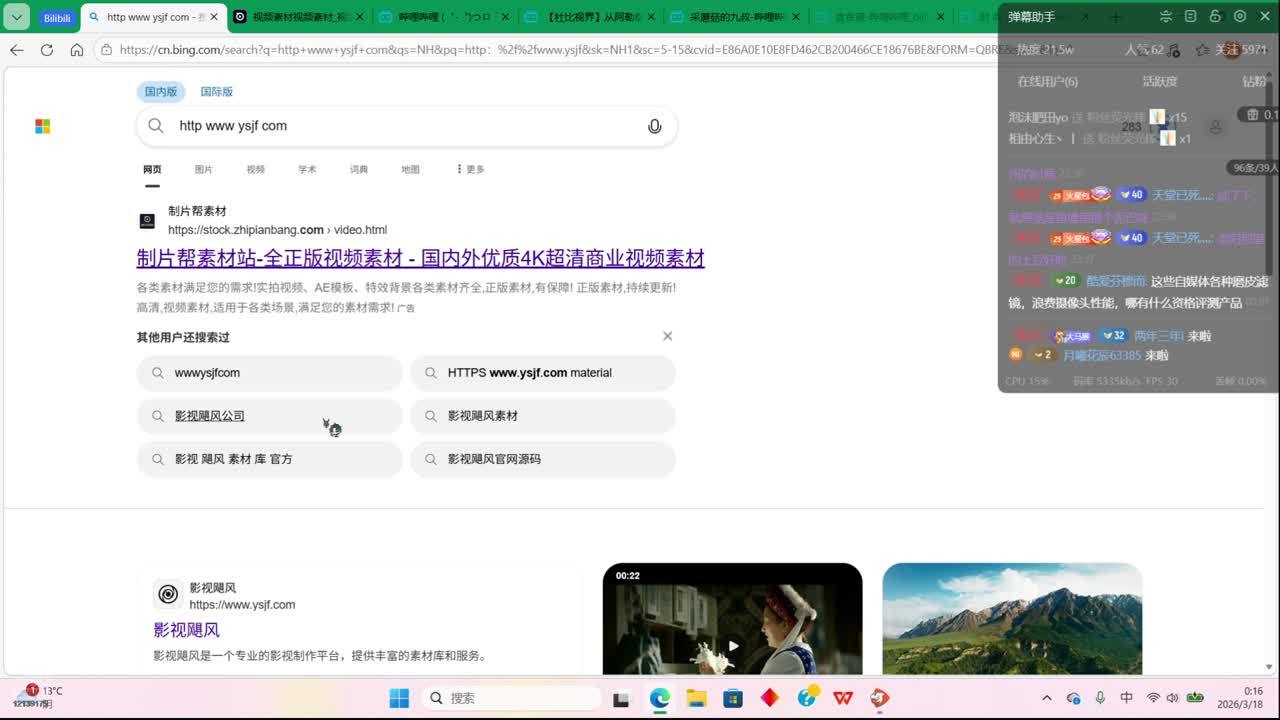Open the 制片帮素材站 result headline link
1280x720 pixels.
point(420,258)
